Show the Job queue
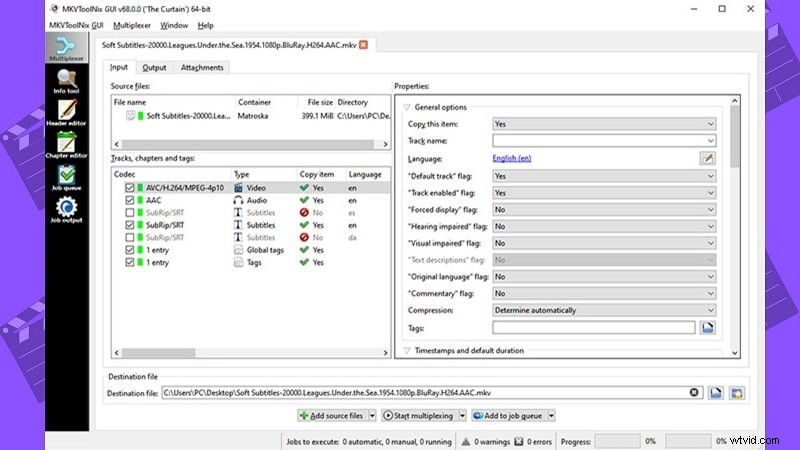The width and height of the screenshot is (800, 450). coord(68,178)
